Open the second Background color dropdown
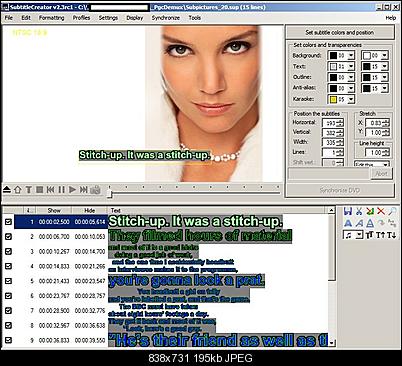 pos(385,55)
